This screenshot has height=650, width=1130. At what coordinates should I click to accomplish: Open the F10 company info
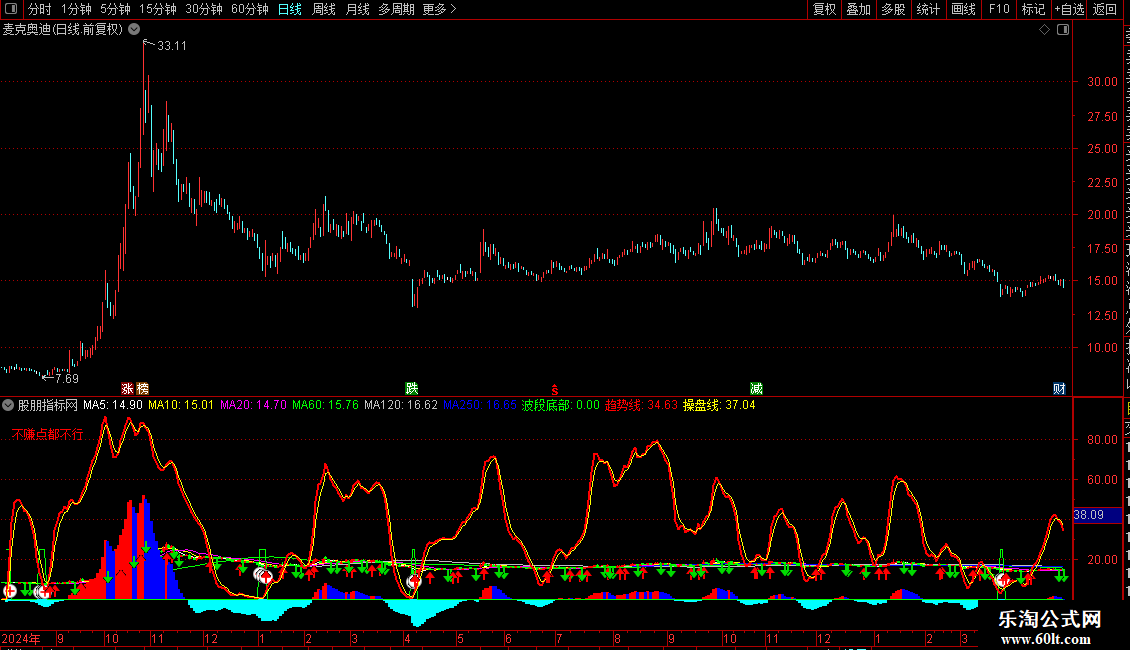click(x=999, y=9)
